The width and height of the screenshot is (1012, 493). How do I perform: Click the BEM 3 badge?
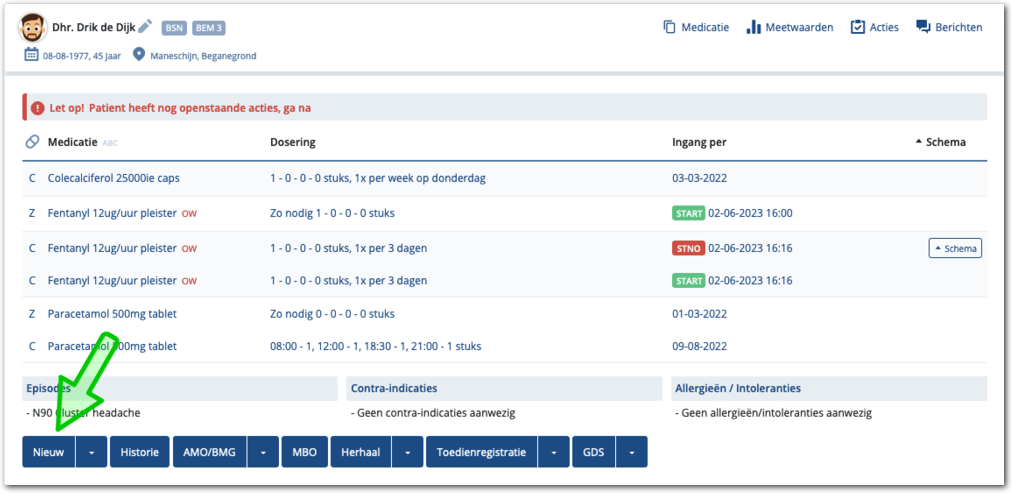tap(208, 28)
